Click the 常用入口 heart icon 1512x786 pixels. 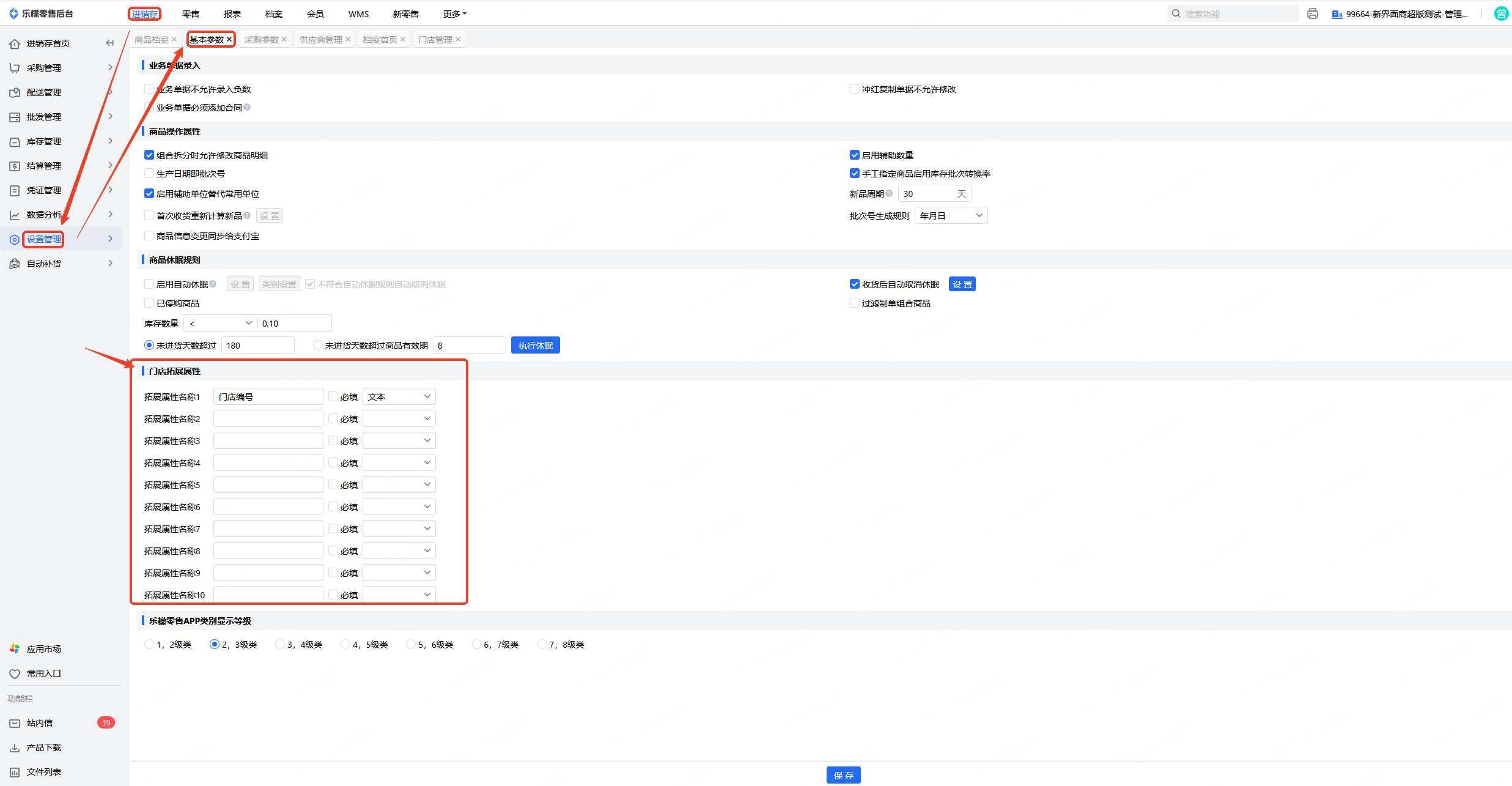(15, 673)
